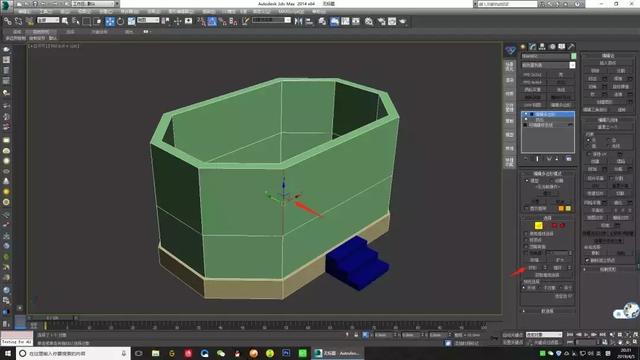Expand the Paint Deformation rollout

click(608, 269)
